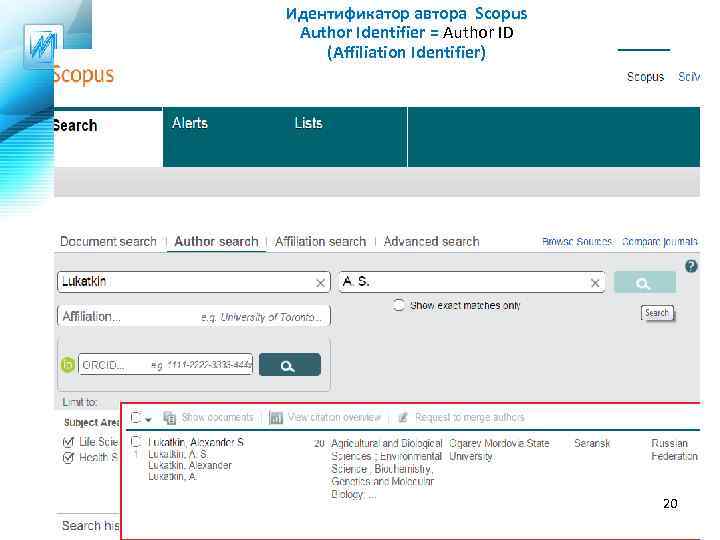Open the Compare journals link

[x=660, y=242]
